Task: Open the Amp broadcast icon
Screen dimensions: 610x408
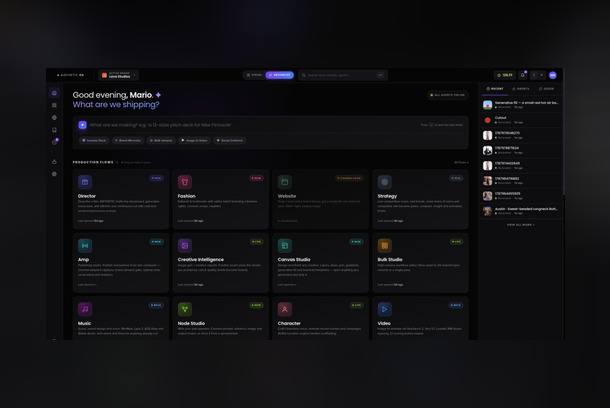Action: point(85,245)
